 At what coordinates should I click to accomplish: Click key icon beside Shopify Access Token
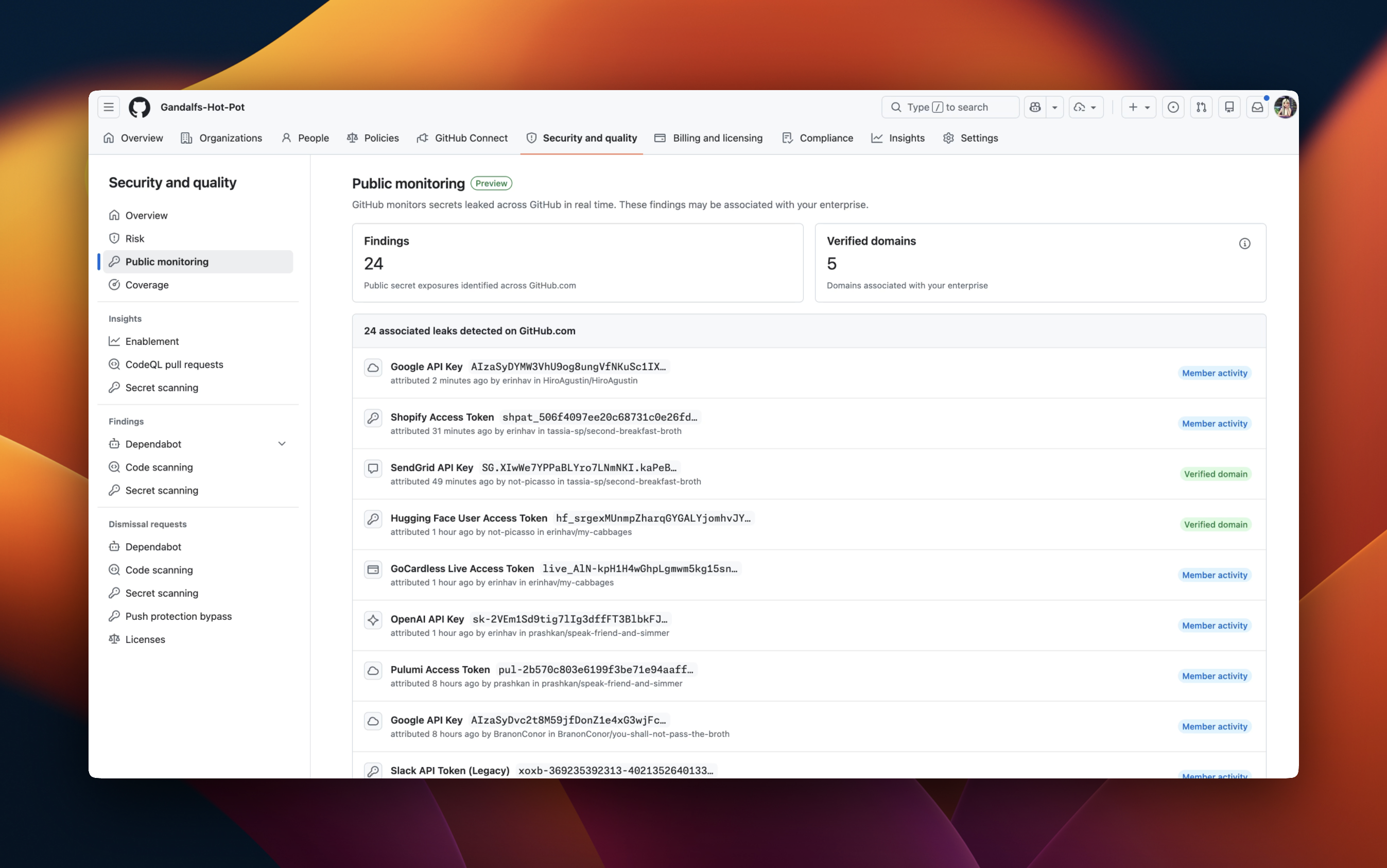click(373, 419)
